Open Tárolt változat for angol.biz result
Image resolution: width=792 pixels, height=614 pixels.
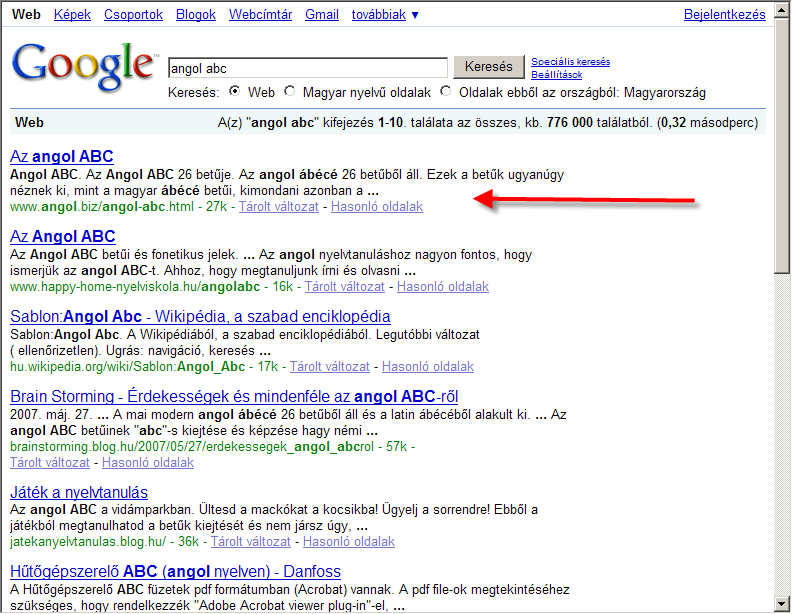click(x=279, y=207)
